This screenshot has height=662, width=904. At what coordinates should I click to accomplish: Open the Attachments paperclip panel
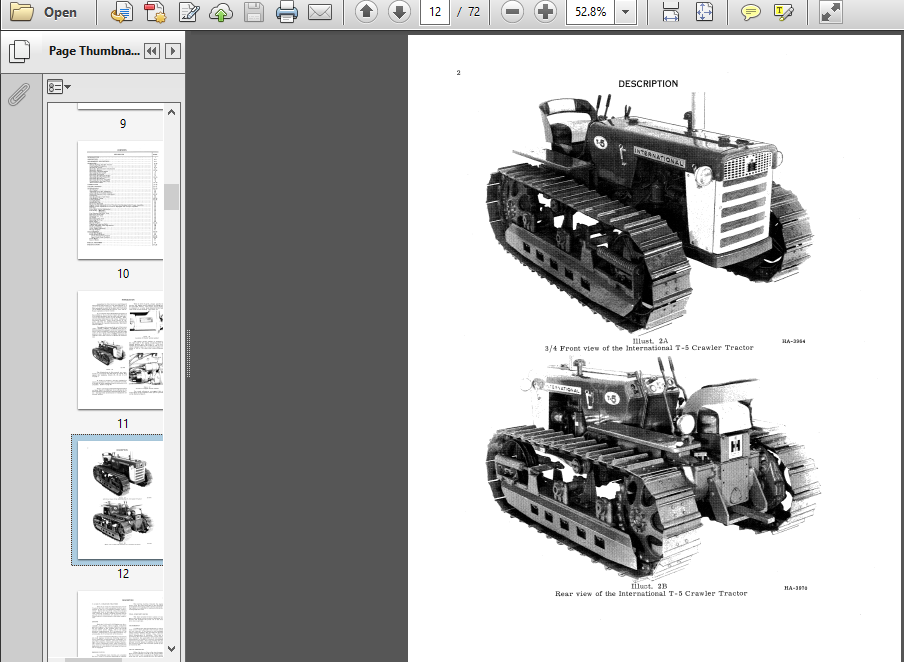[19, 95]
